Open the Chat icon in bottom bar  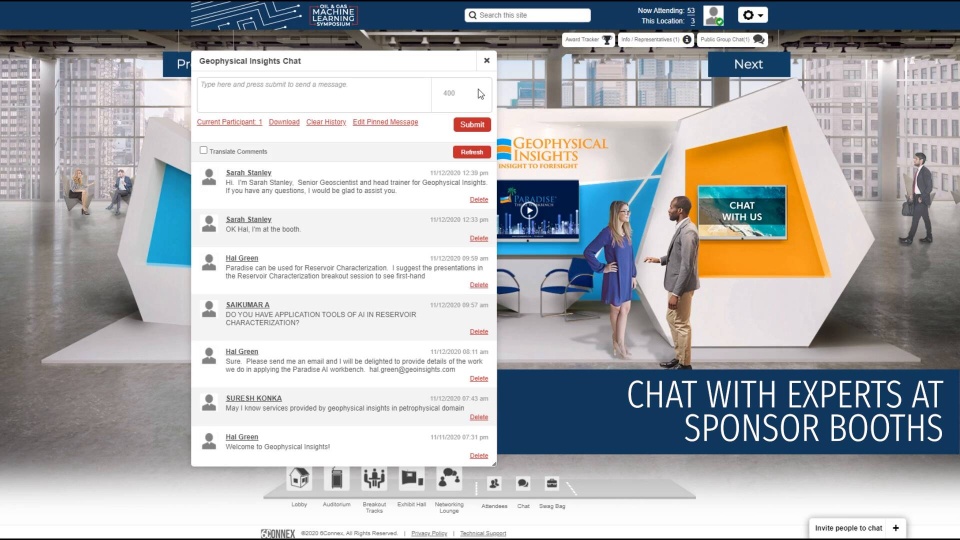[523, 484]
